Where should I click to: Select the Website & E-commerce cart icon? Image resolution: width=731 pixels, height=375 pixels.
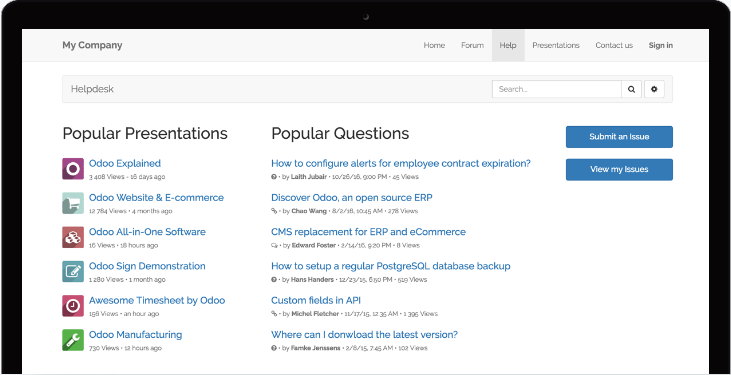coord(73,203)
